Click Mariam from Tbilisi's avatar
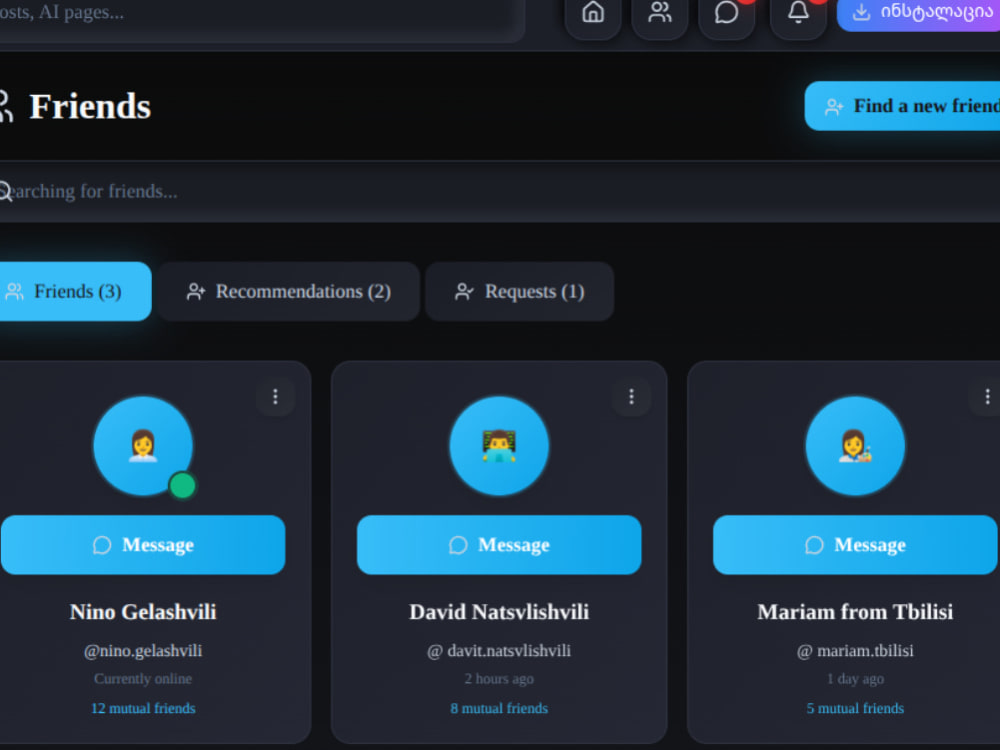This screenshot has width=1000, height=750. (855, 446)
